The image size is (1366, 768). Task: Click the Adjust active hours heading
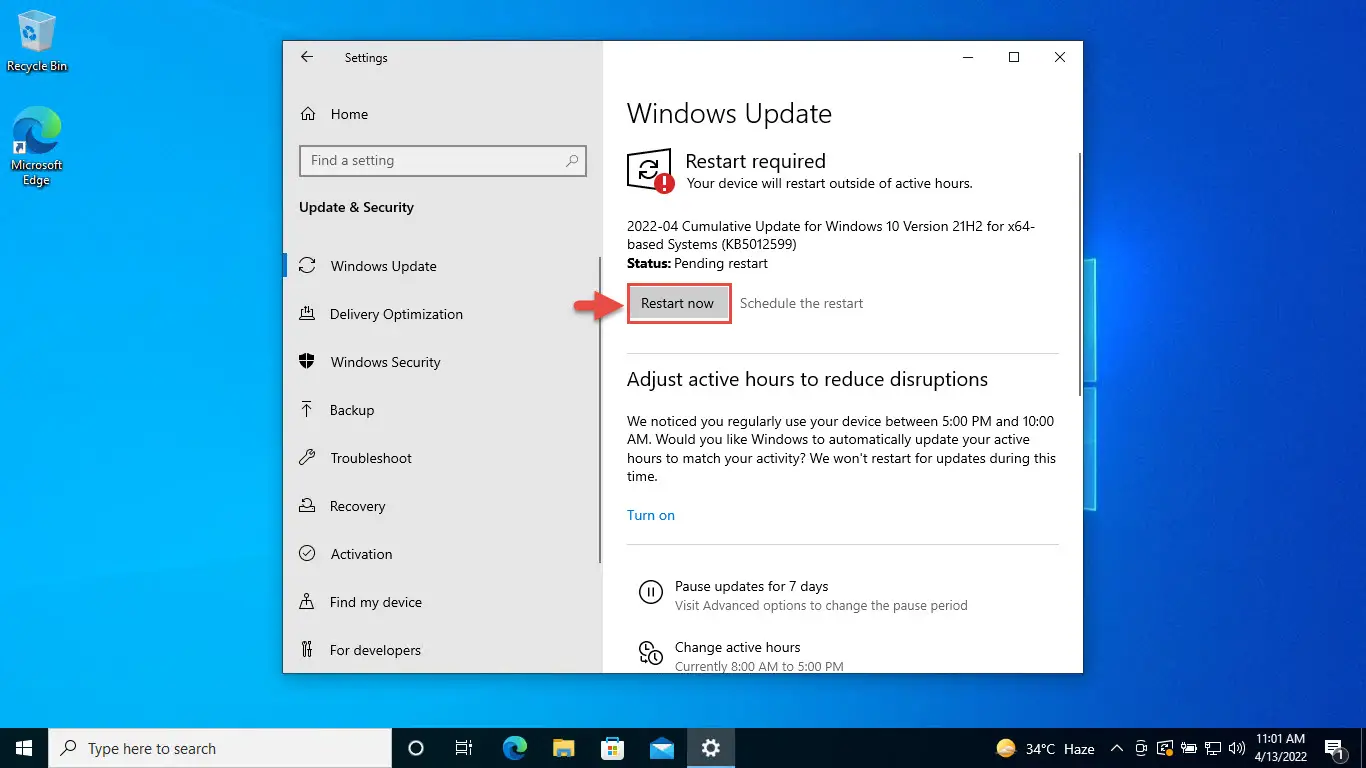click(x=807, y=379)
